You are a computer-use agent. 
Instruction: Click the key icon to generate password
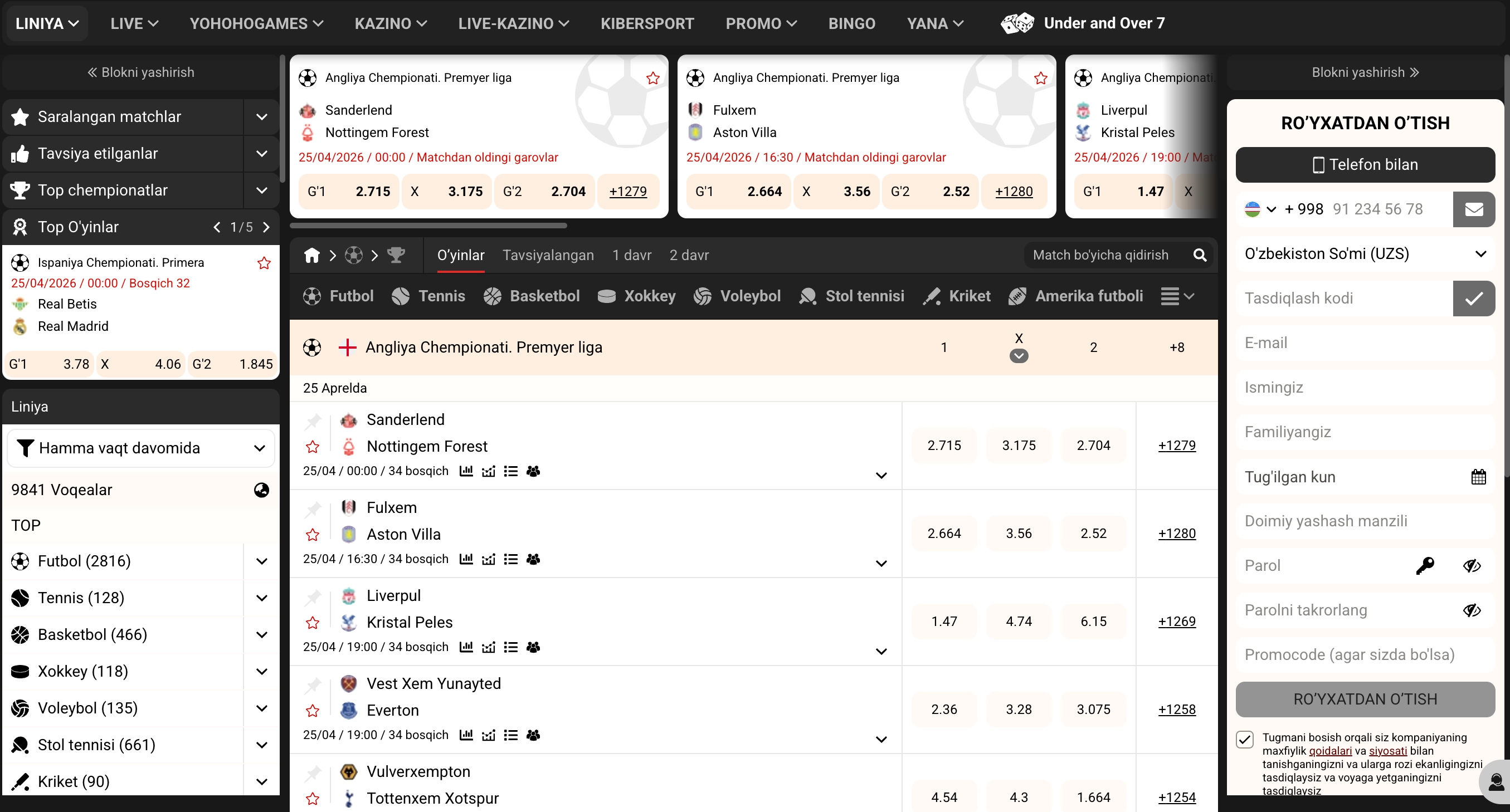1425,566
